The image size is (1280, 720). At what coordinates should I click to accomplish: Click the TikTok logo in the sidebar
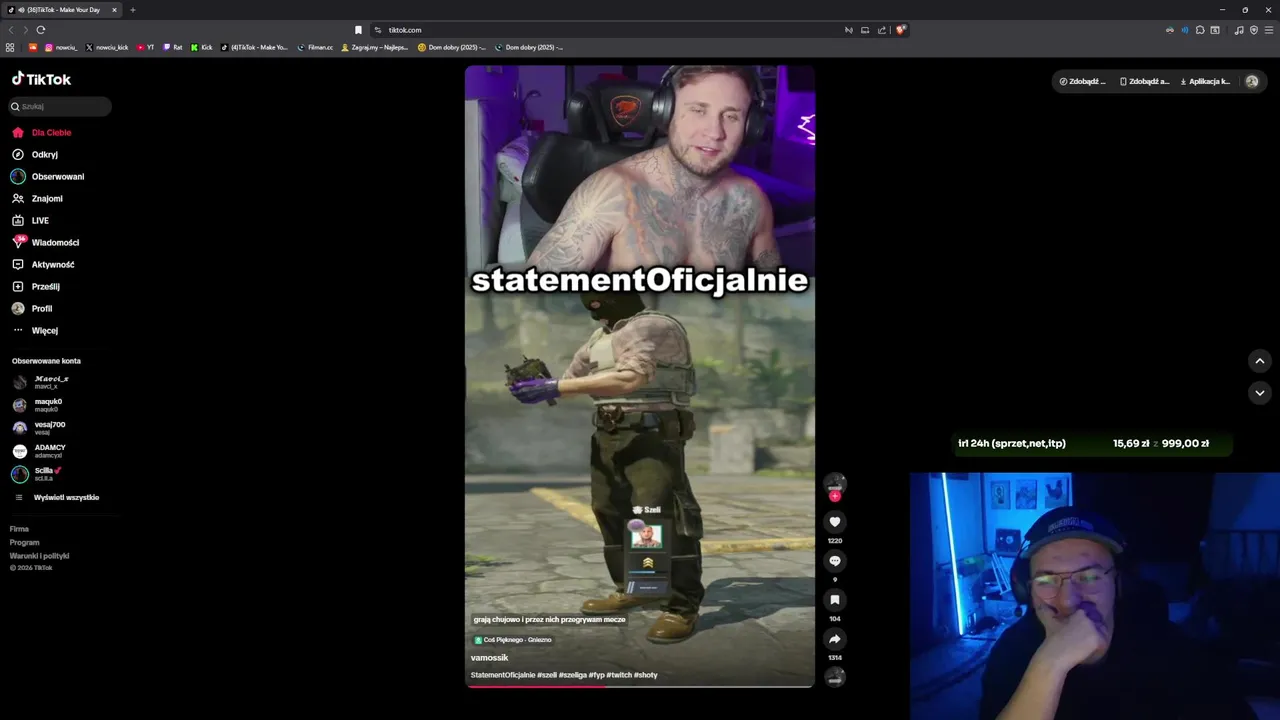[x=41, y=79]
